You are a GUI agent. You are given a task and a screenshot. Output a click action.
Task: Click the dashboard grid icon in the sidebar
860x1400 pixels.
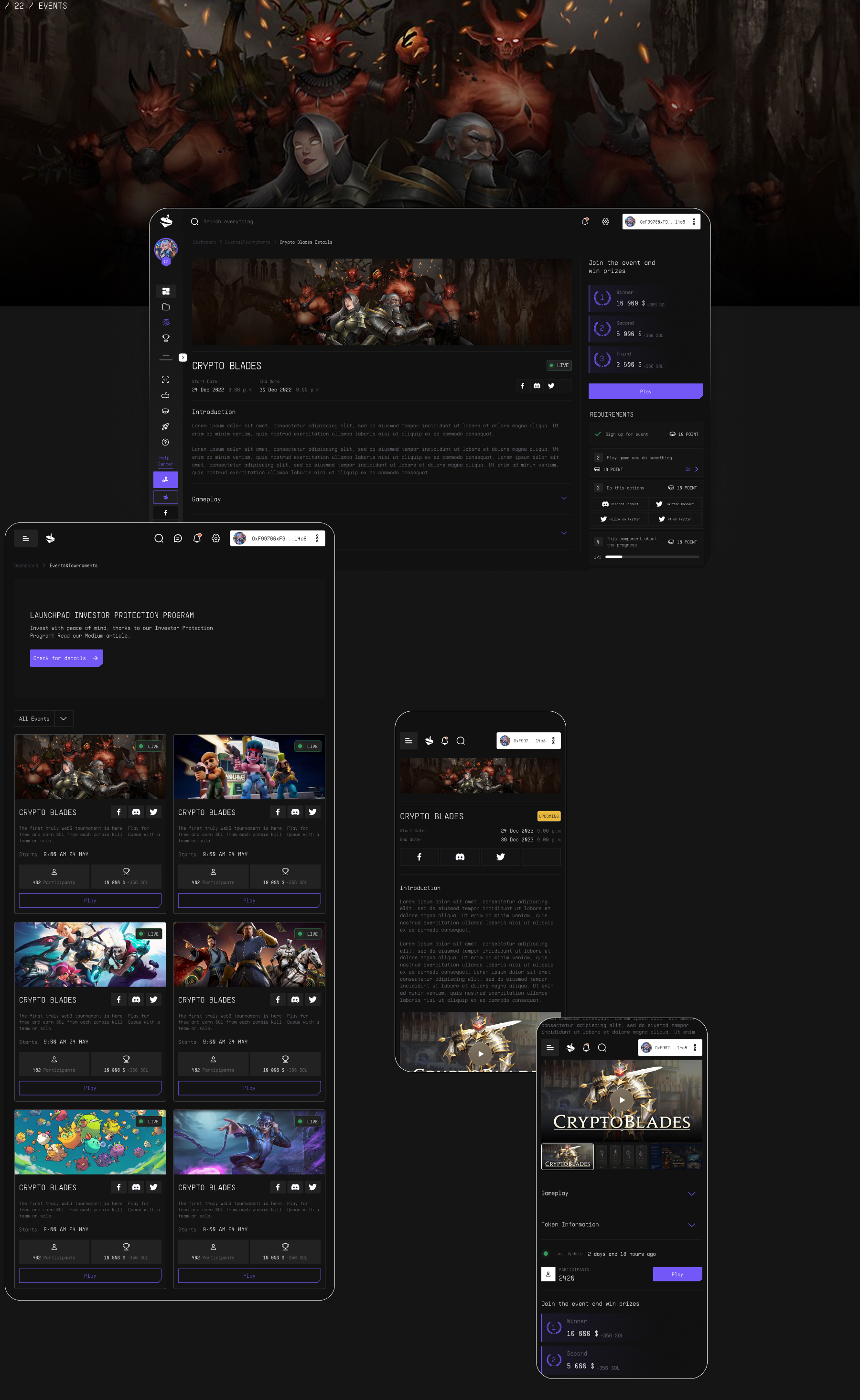(x=165, y=291)
